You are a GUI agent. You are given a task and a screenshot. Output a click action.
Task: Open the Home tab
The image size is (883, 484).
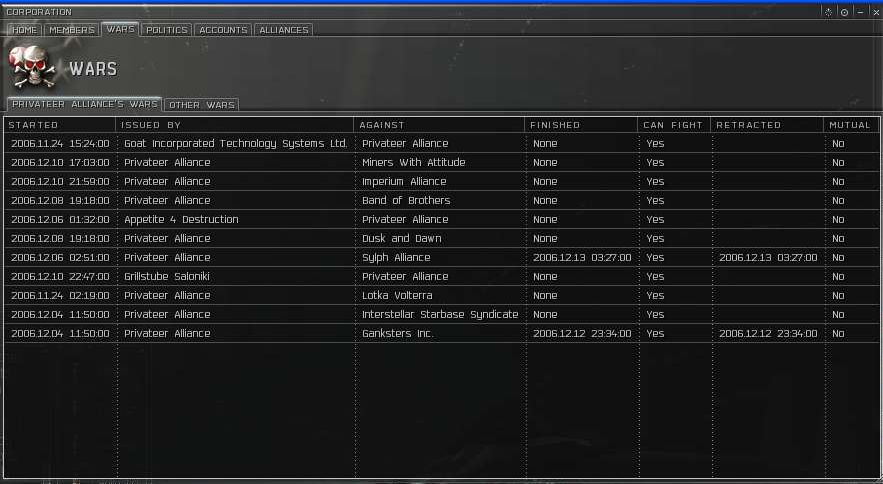click(24, 30)
